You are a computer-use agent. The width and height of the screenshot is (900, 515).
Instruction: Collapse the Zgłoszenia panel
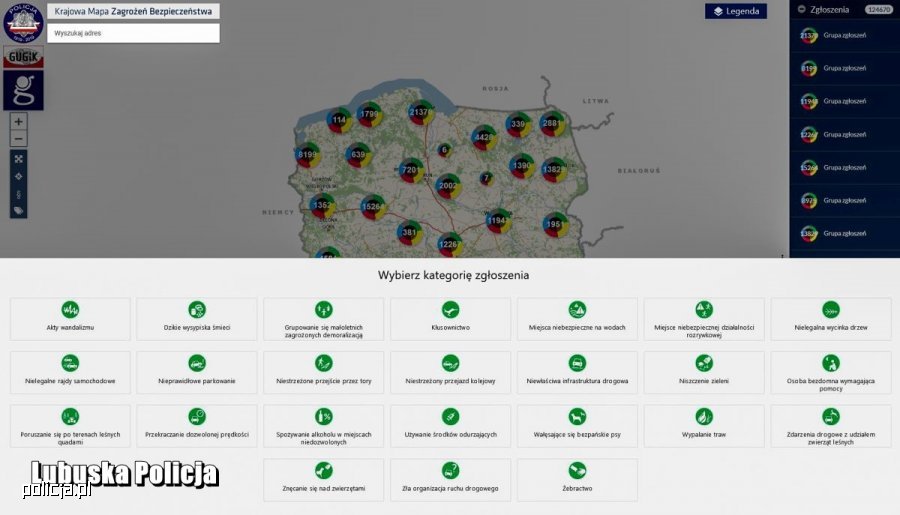point(802,9)
